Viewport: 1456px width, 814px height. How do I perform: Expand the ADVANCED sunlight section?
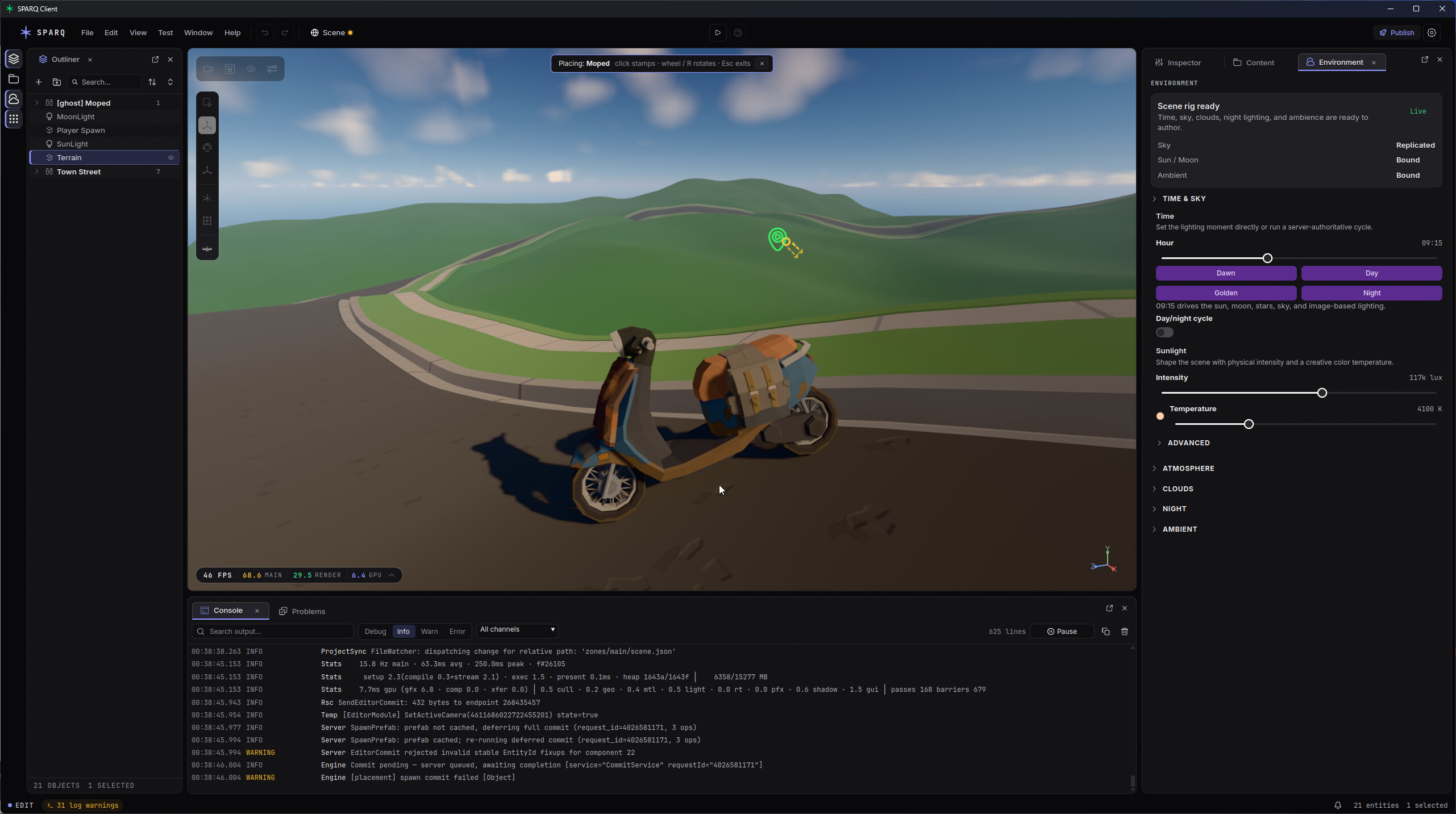[1188, 443]
